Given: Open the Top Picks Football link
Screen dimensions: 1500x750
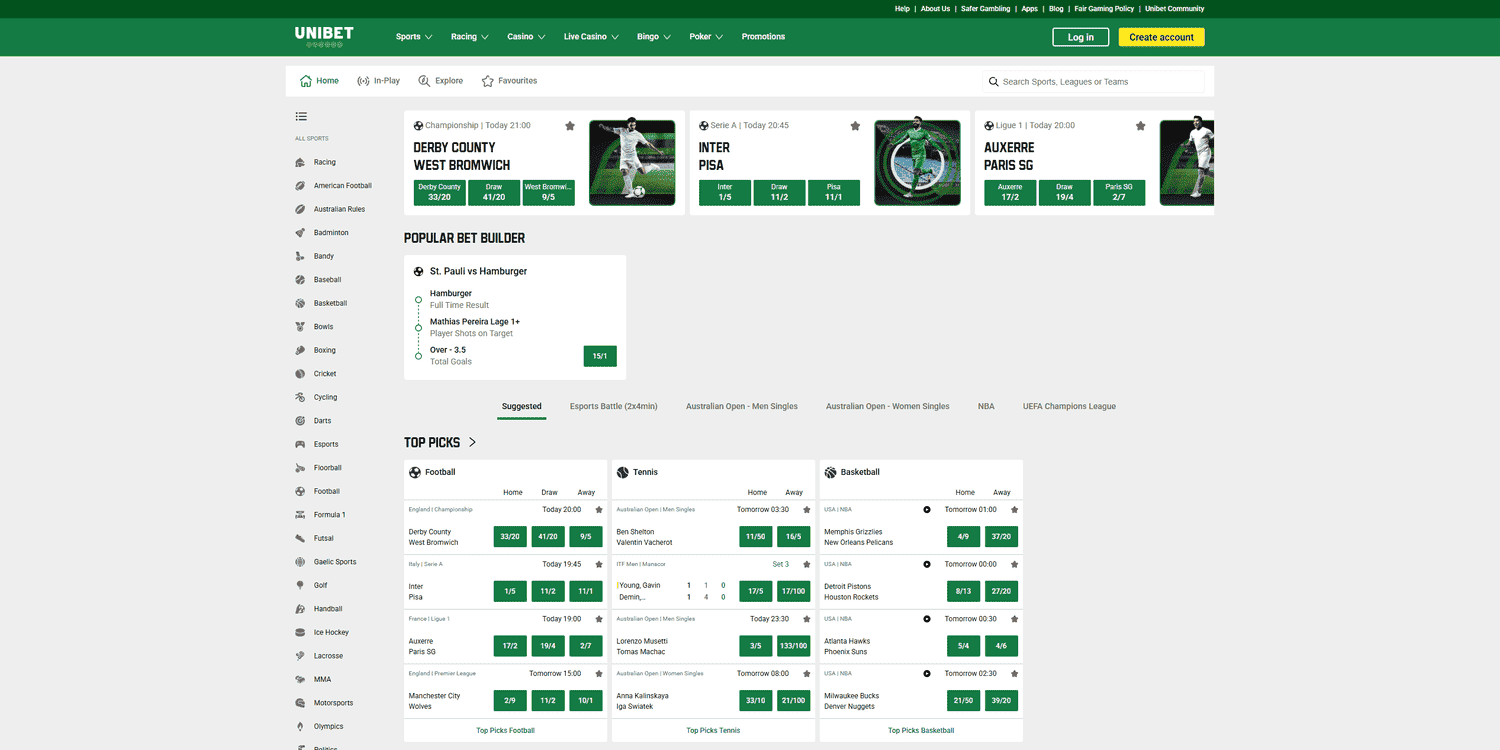Looking at the screenshot, I should pyautogui.click(x=505, y=730).
